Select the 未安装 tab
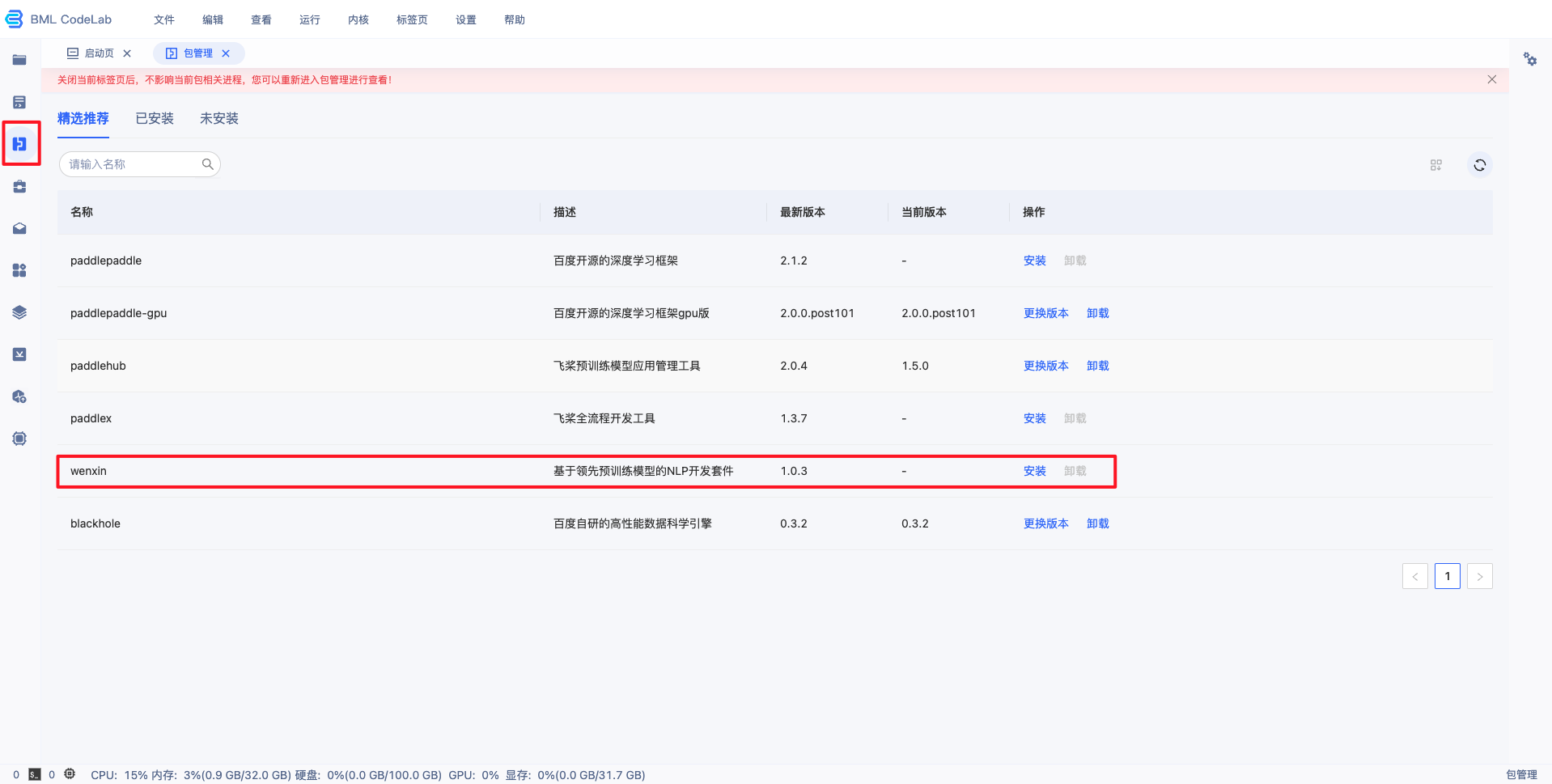The width and height of the screenshot is (1552, 784). pos(219,119)
